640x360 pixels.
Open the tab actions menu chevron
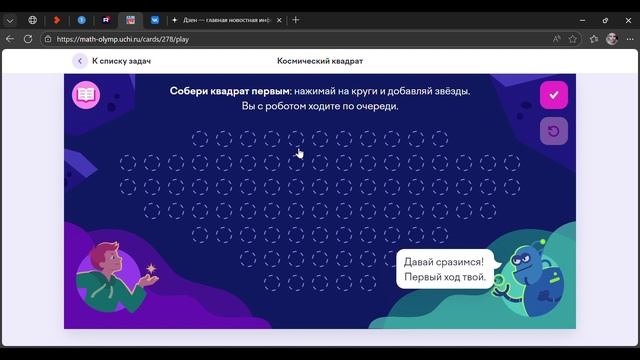pyautogui.click(x=10, y=20)
